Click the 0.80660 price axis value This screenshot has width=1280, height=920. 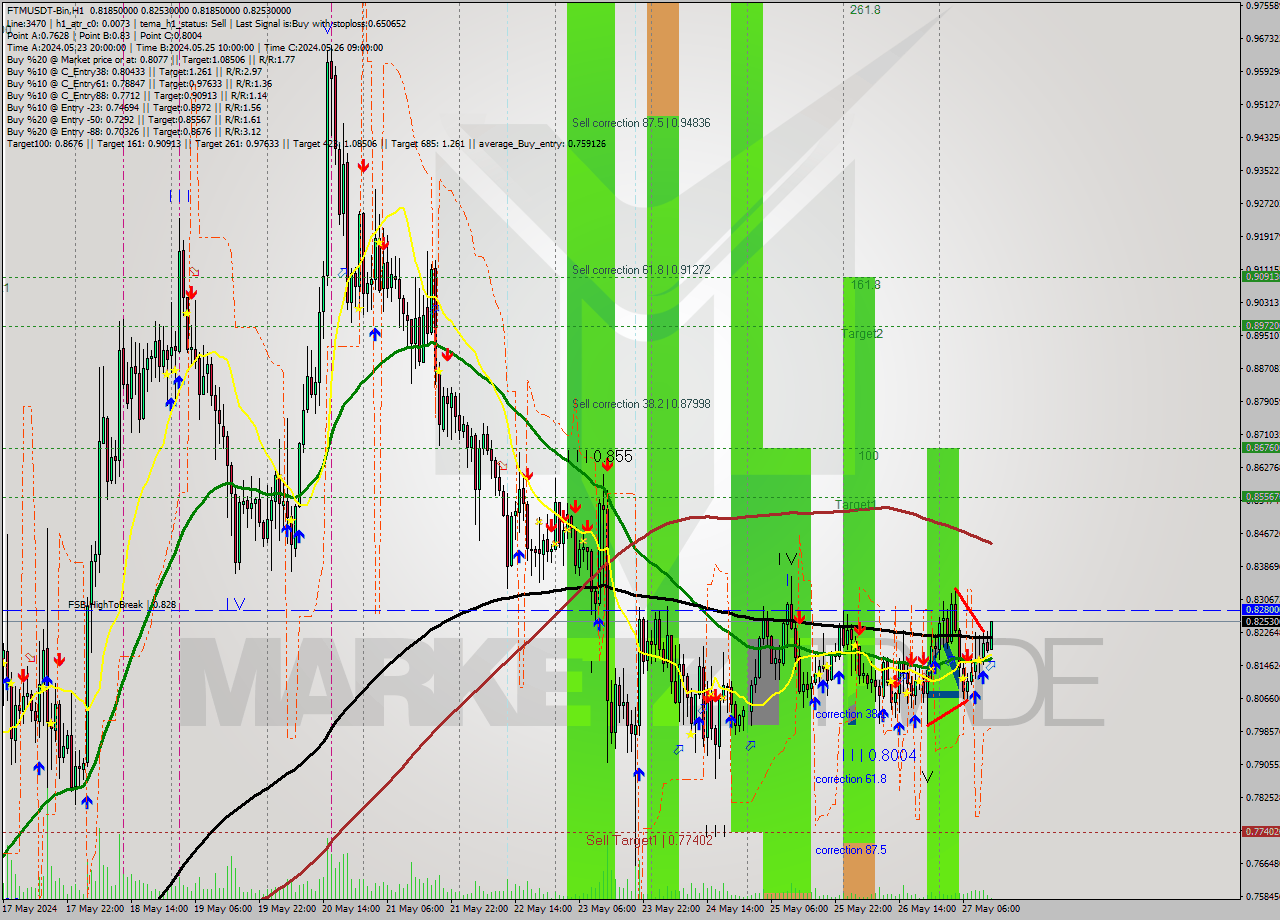pos(1262,698)
